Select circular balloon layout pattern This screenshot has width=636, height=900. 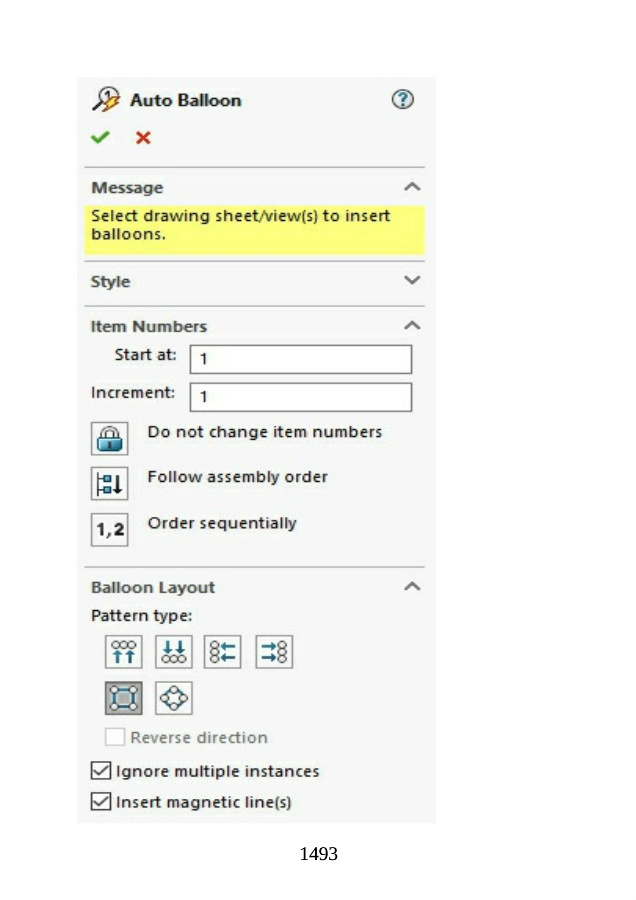click(174, 698)
